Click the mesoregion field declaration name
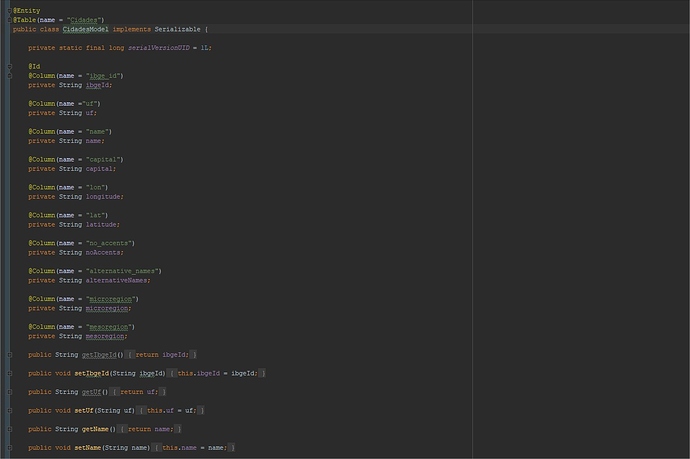 coord(105,336)
